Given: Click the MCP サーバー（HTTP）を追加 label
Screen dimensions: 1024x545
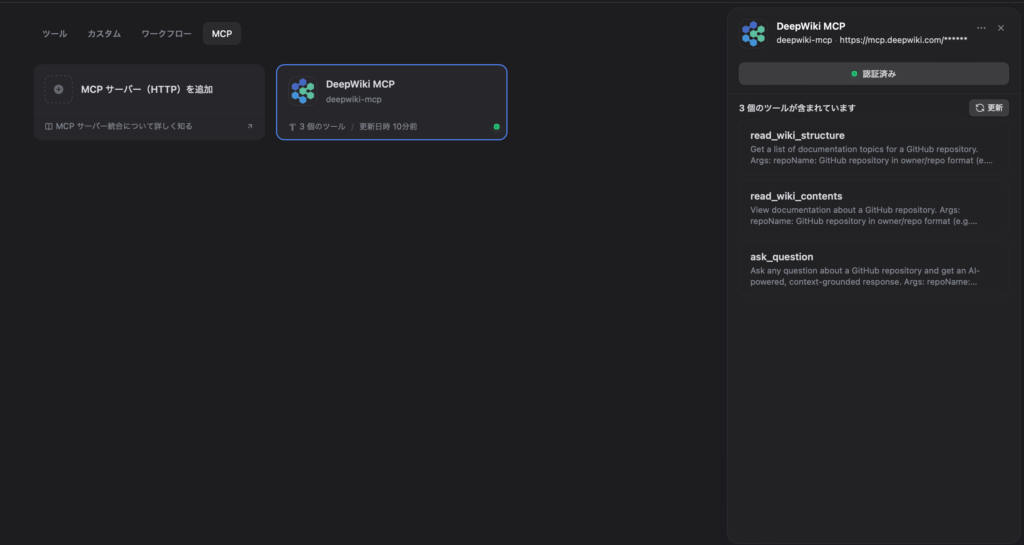Looking at the screenshot, I should point(147,89).
